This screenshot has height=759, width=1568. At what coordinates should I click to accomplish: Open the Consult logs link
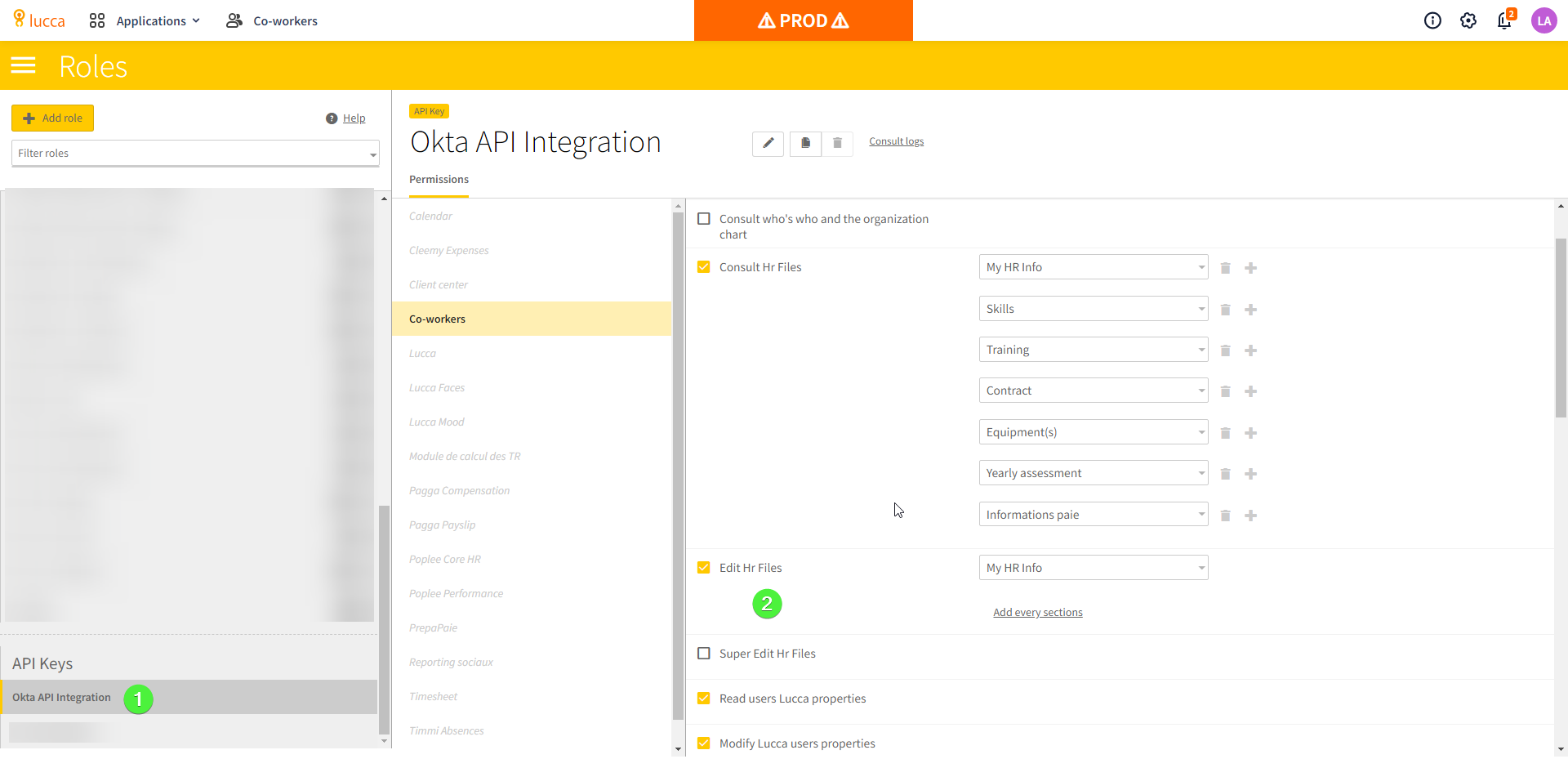(x=896, y=141)
